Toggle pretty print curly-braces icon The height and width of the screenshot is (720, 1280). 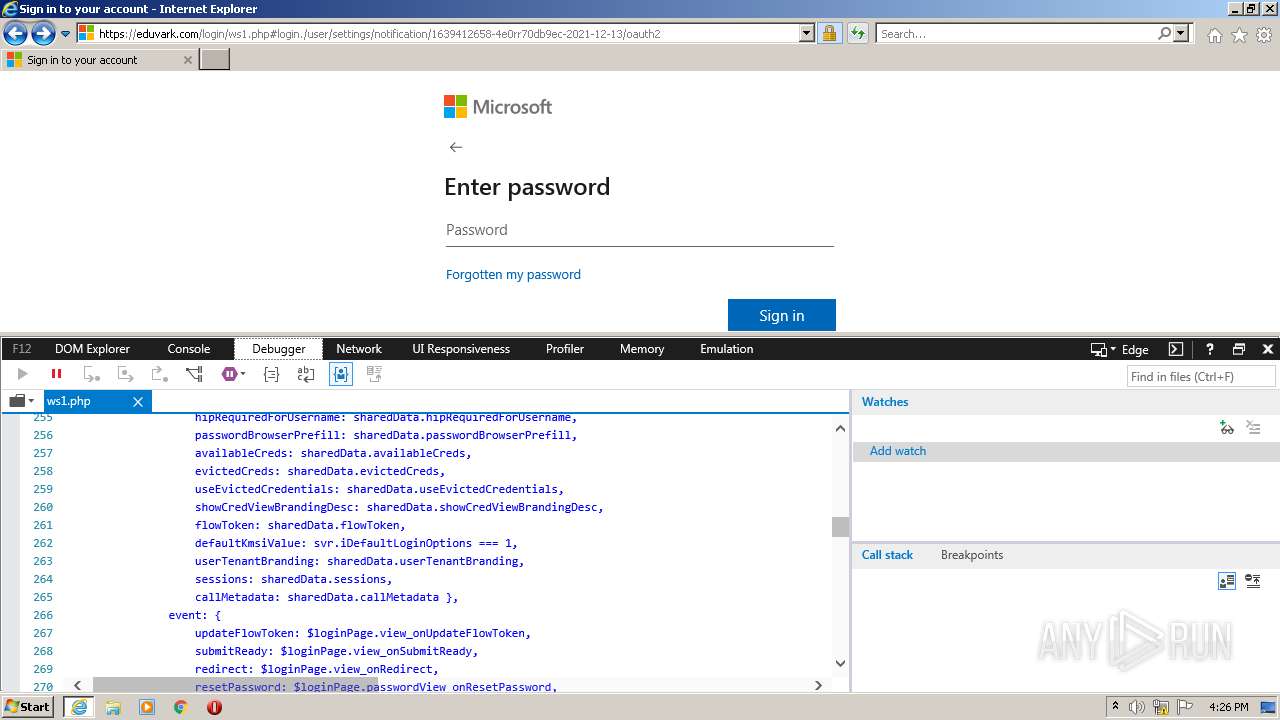pos(271,374)
